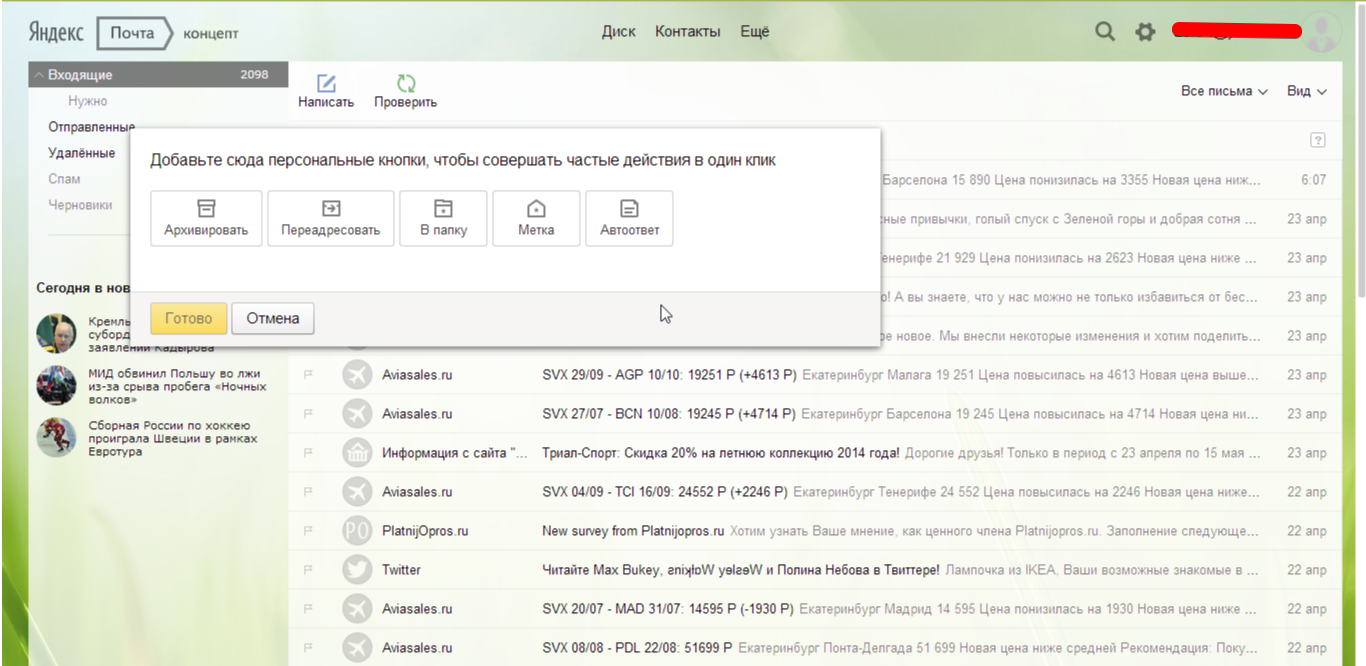Open the Отправленные folder
This screenshot has width=1366, height=666.
tap(91, 127)
